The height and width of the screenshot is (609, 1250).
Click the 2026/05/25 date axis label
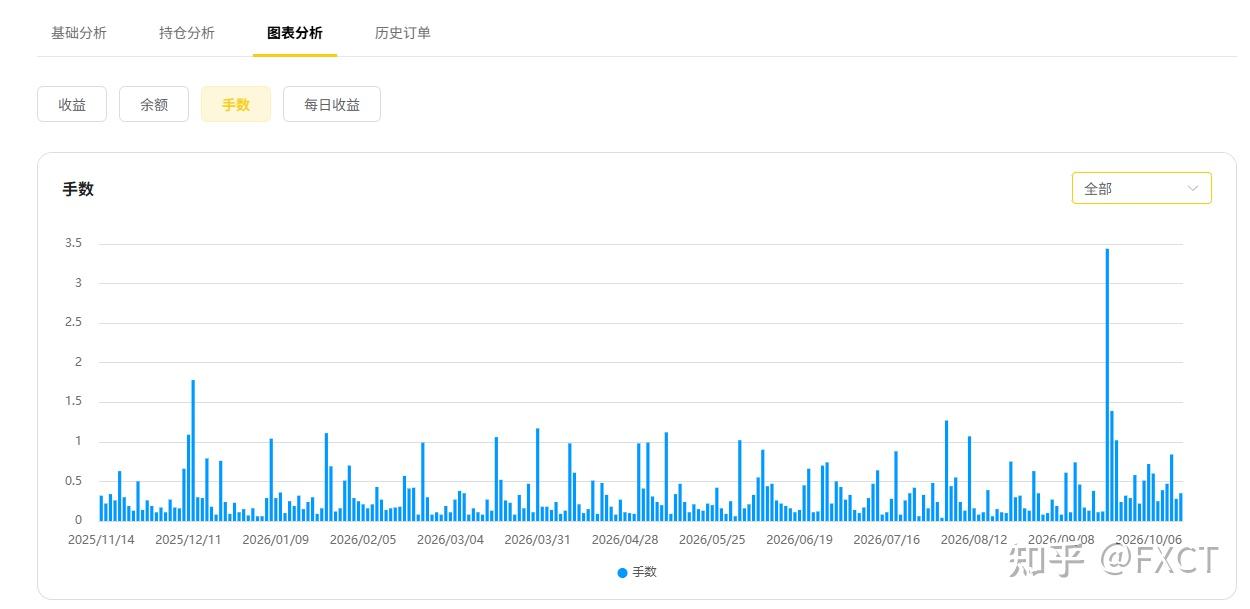point(712,540)
